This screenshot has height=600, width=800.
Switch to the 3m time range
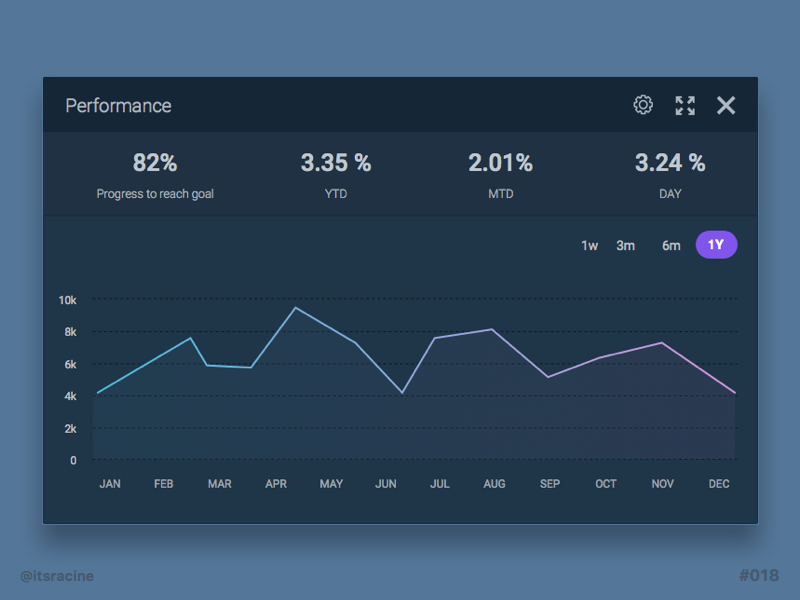625,245
